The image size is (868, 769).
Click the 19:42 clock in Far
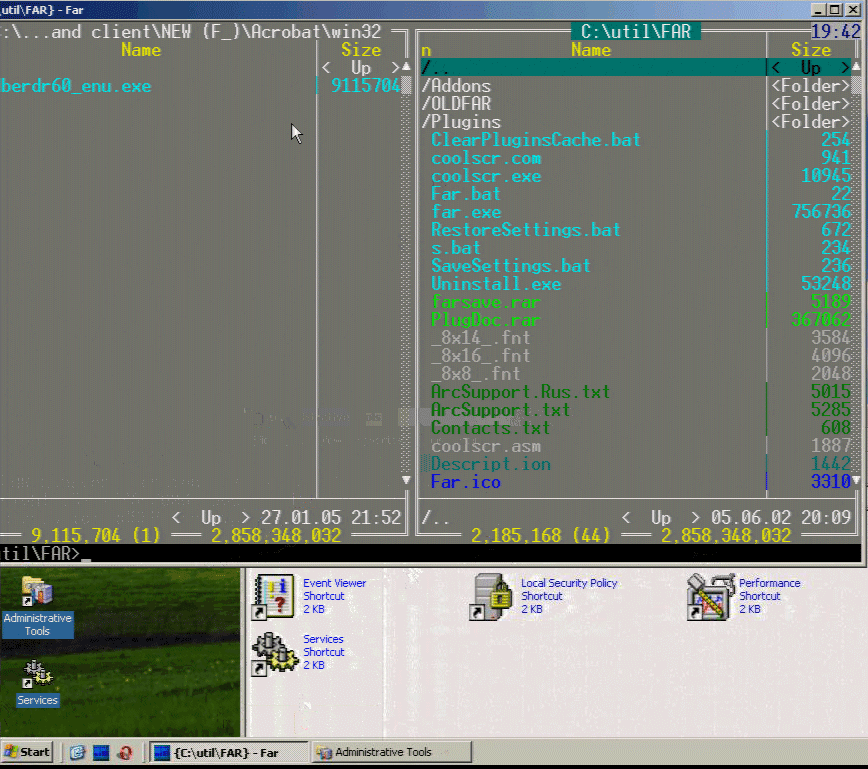click(x=836, y=32)
